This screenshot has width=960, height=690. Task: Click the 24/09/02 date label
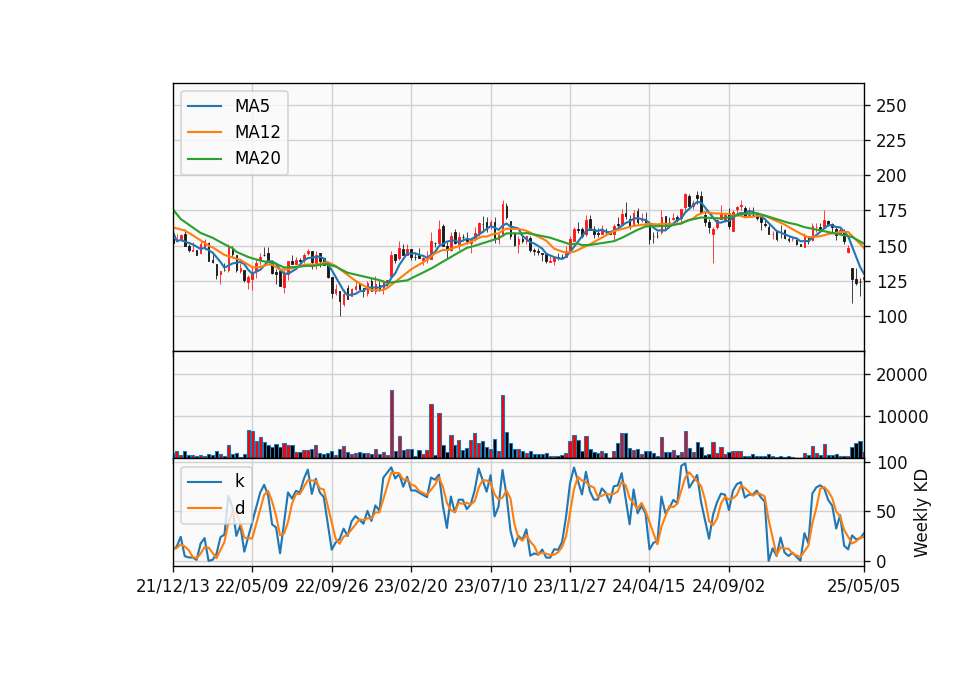click(x=729, y=586)
